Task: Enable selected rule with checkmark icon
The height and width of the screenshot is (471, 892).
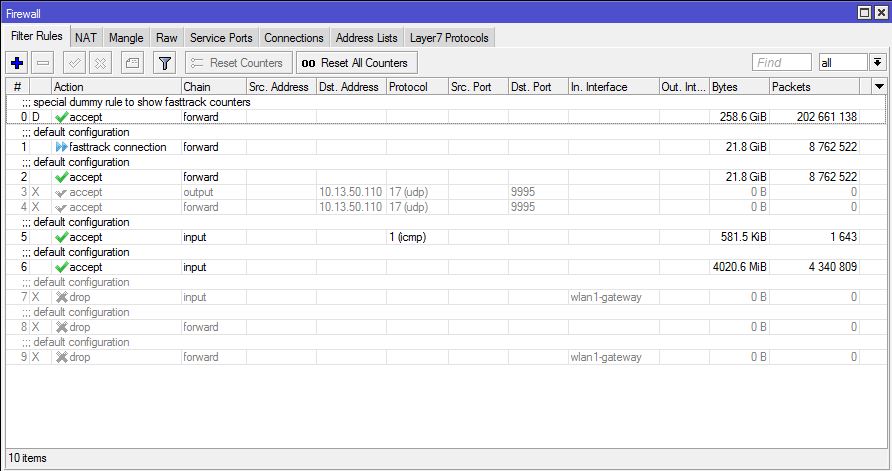Action: coord(75,63)
